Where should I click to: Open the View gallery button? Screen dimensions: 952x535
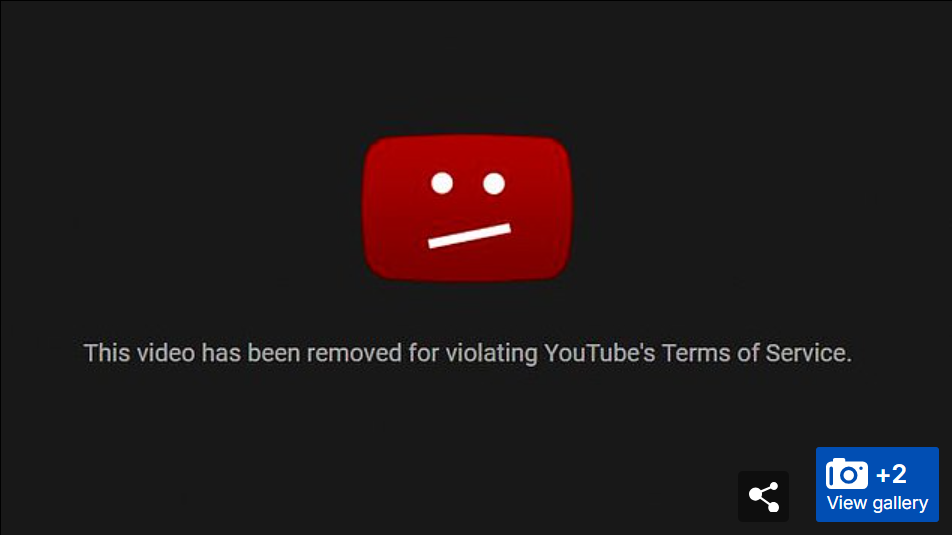click(x=877, y=485)
